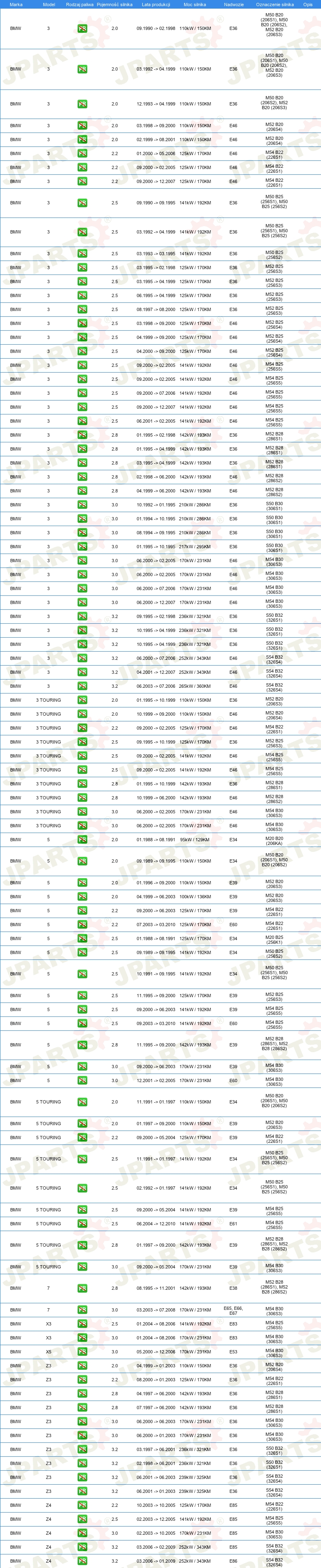Viewport: 321px width, 1568px height.
Task: Click the Marka column header
Action: tap(16, 4)
